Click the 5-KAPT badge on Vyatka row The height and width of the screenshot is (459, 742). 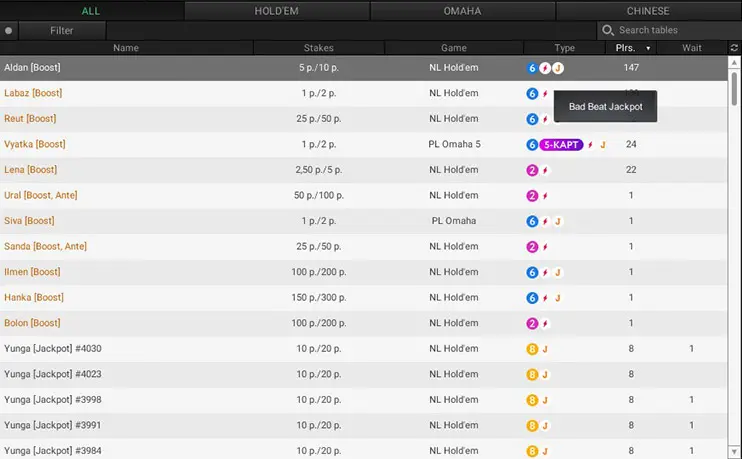pos(561,145)
